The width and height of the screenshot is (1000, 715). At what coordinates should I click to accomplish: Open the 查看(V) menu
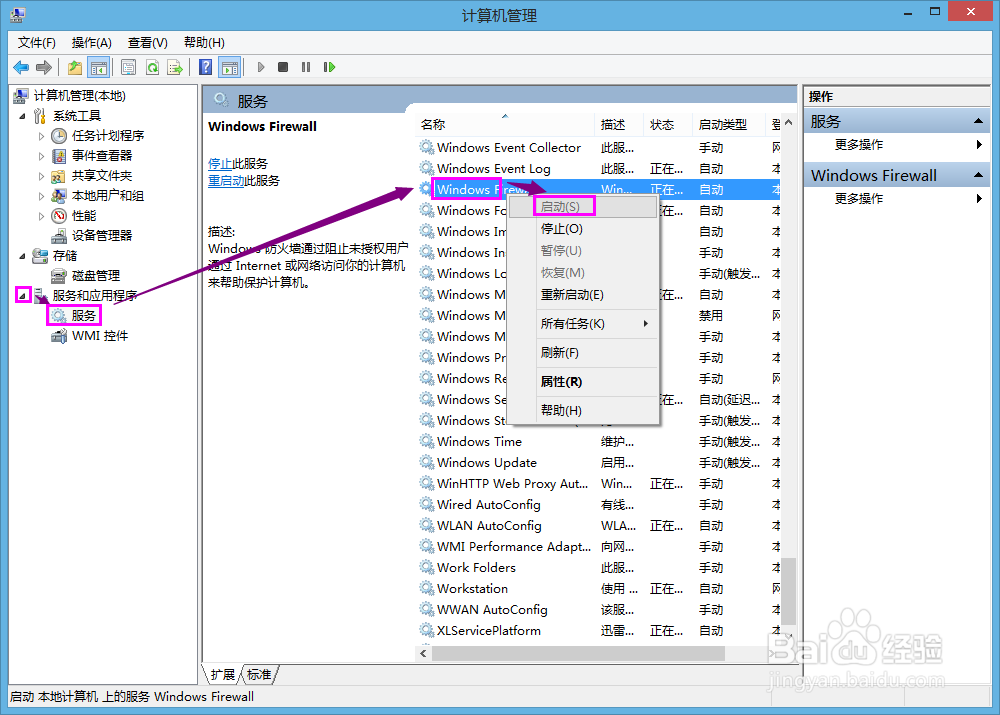(x=146, y=42)
